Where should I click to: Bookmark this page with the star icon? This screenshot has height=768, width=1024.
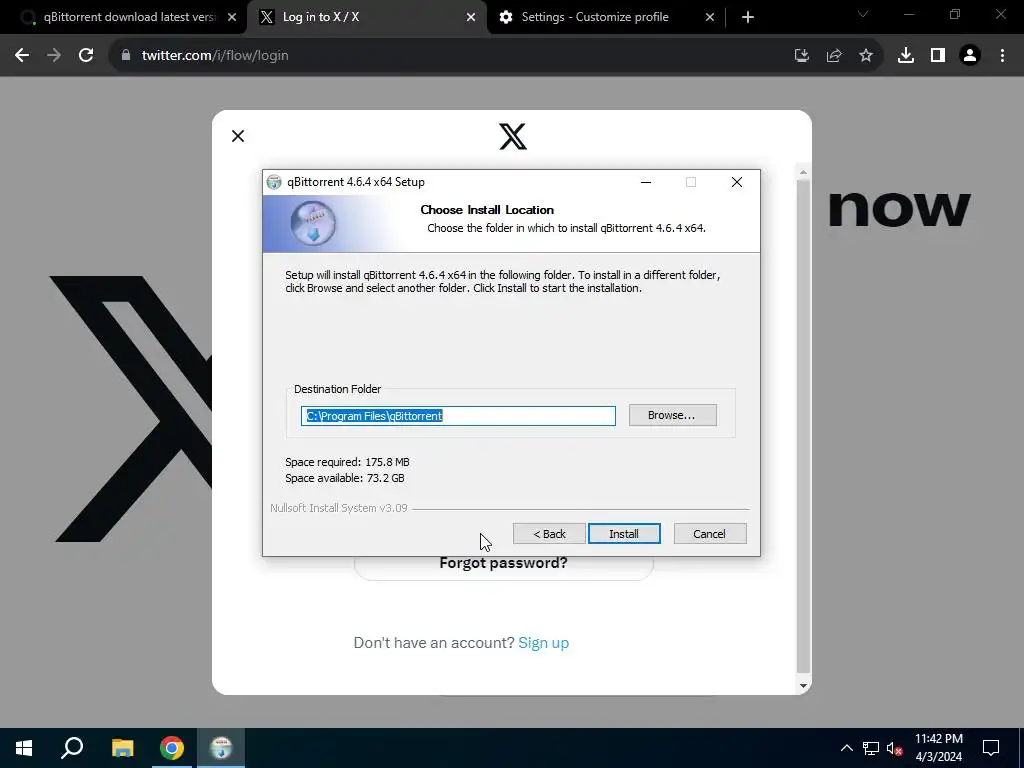click(x=866, y=56)
